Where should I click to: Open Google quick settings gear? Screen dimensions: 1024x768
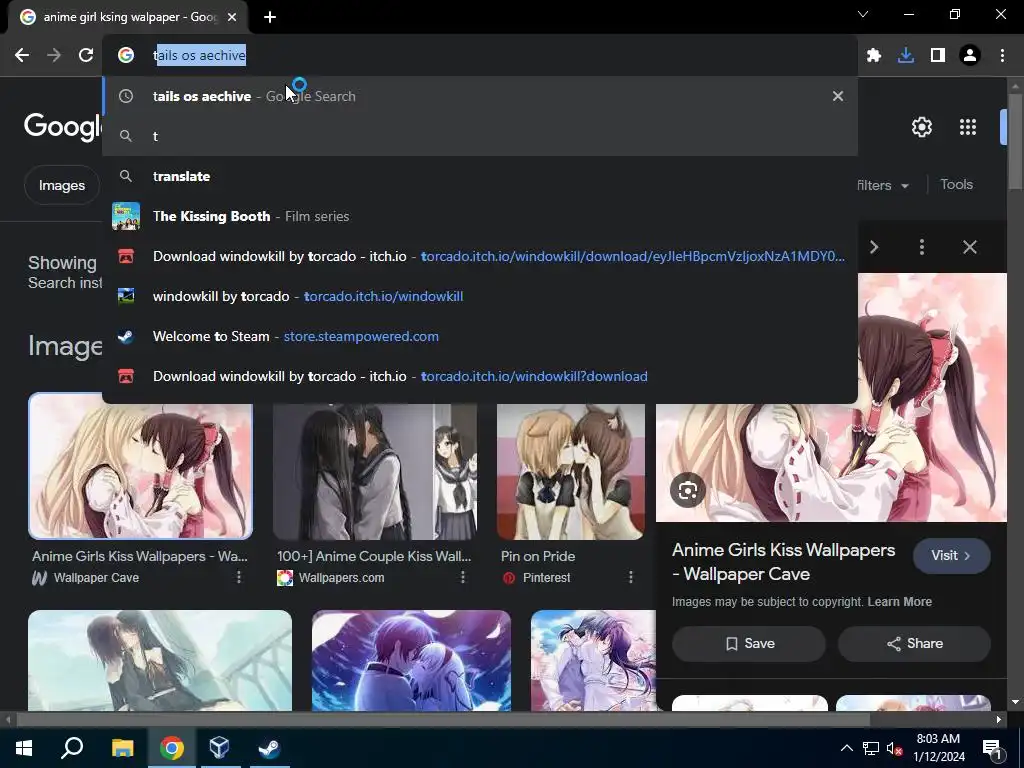(921, 127)
